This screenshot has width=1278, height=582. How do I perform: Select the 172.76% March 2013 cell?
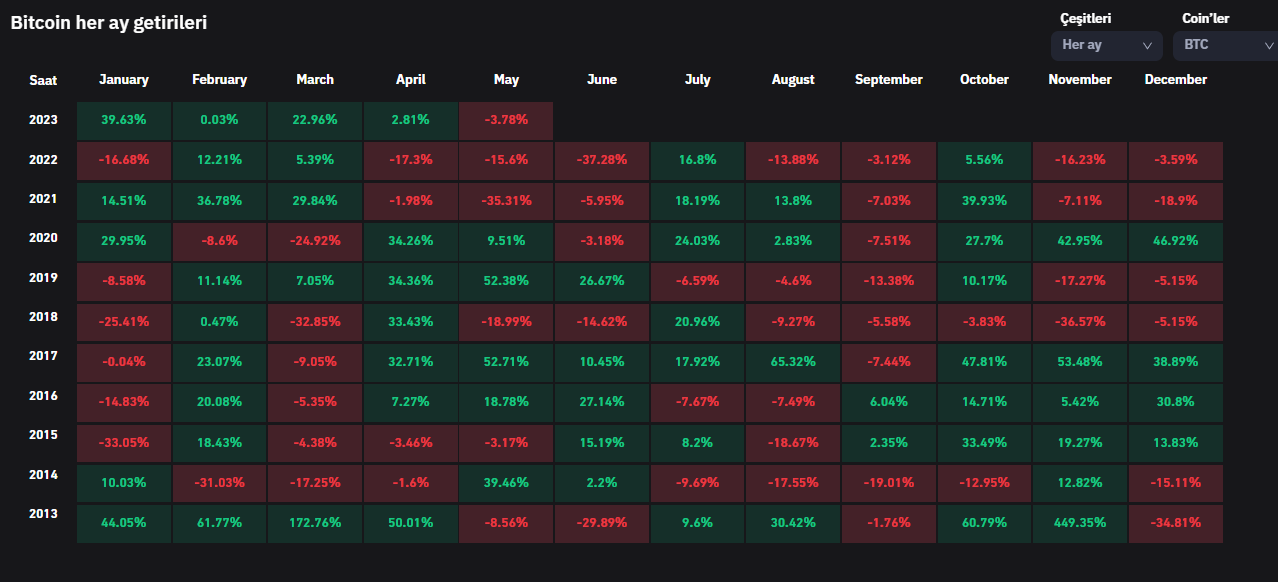[x=315, y=523]
